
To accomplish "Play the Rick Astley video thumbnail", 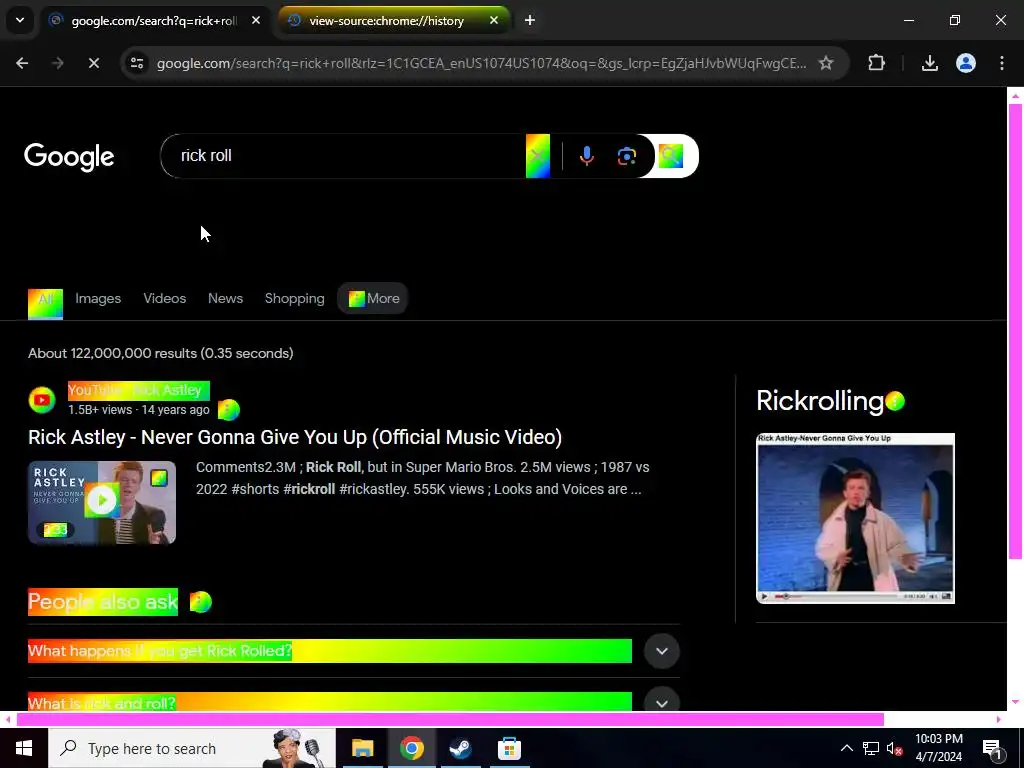I will click(102, 502).
